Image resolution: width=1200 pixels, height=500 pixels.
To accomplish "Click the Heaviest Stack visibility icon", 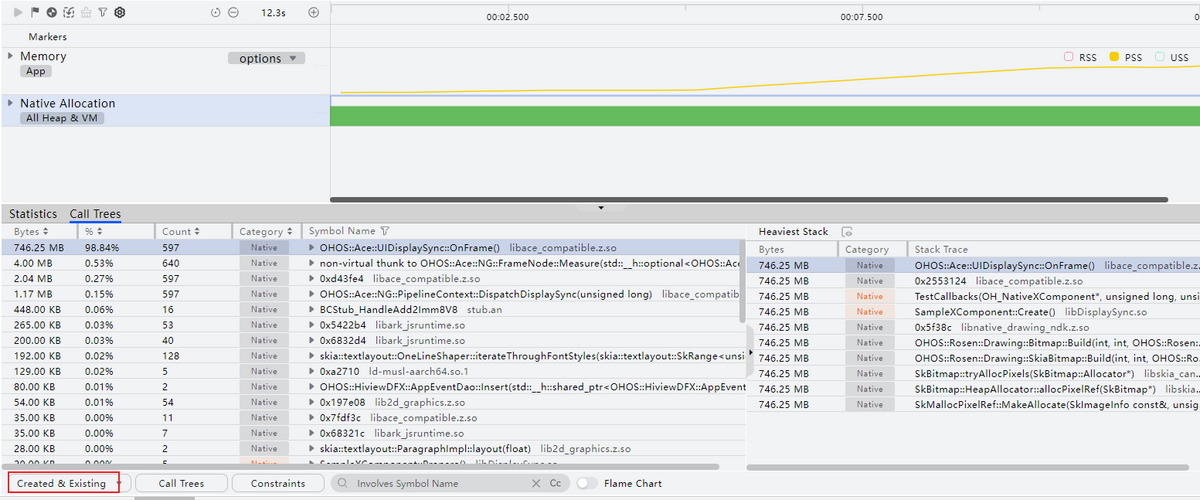I will pos(846,232).
